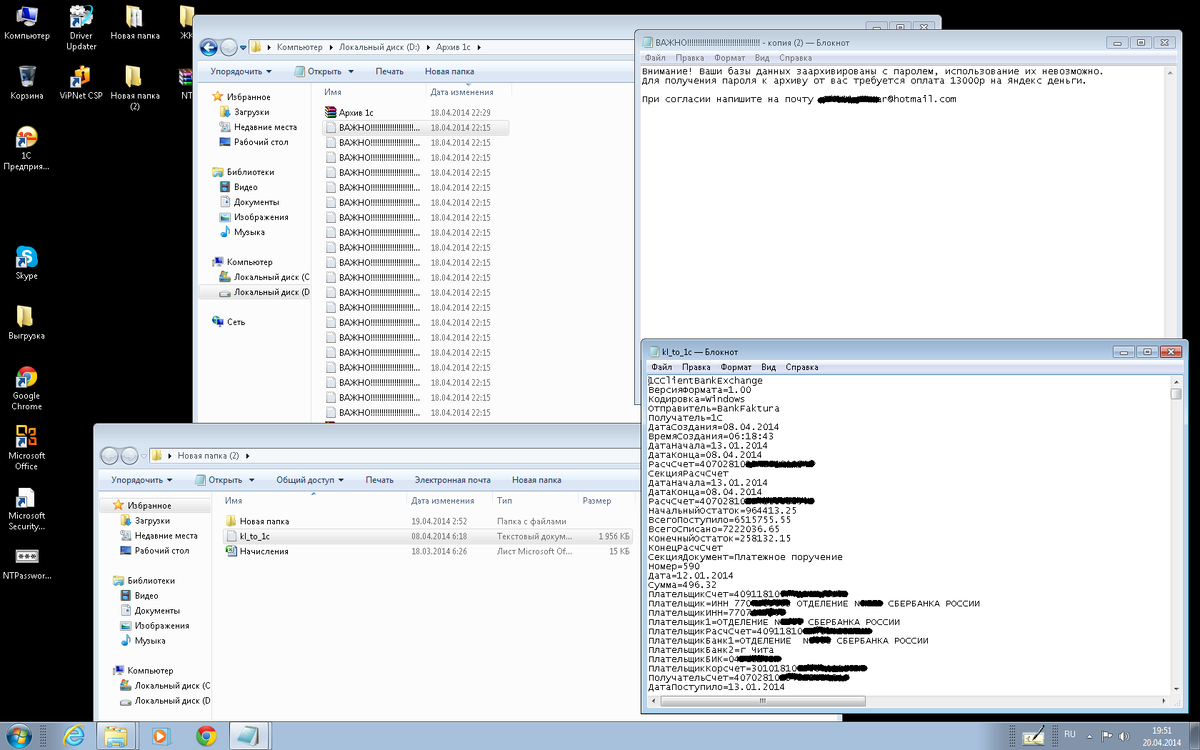Click Электронная почта toolbar button
The image size is (1200, 750).
tap(452, 480)
